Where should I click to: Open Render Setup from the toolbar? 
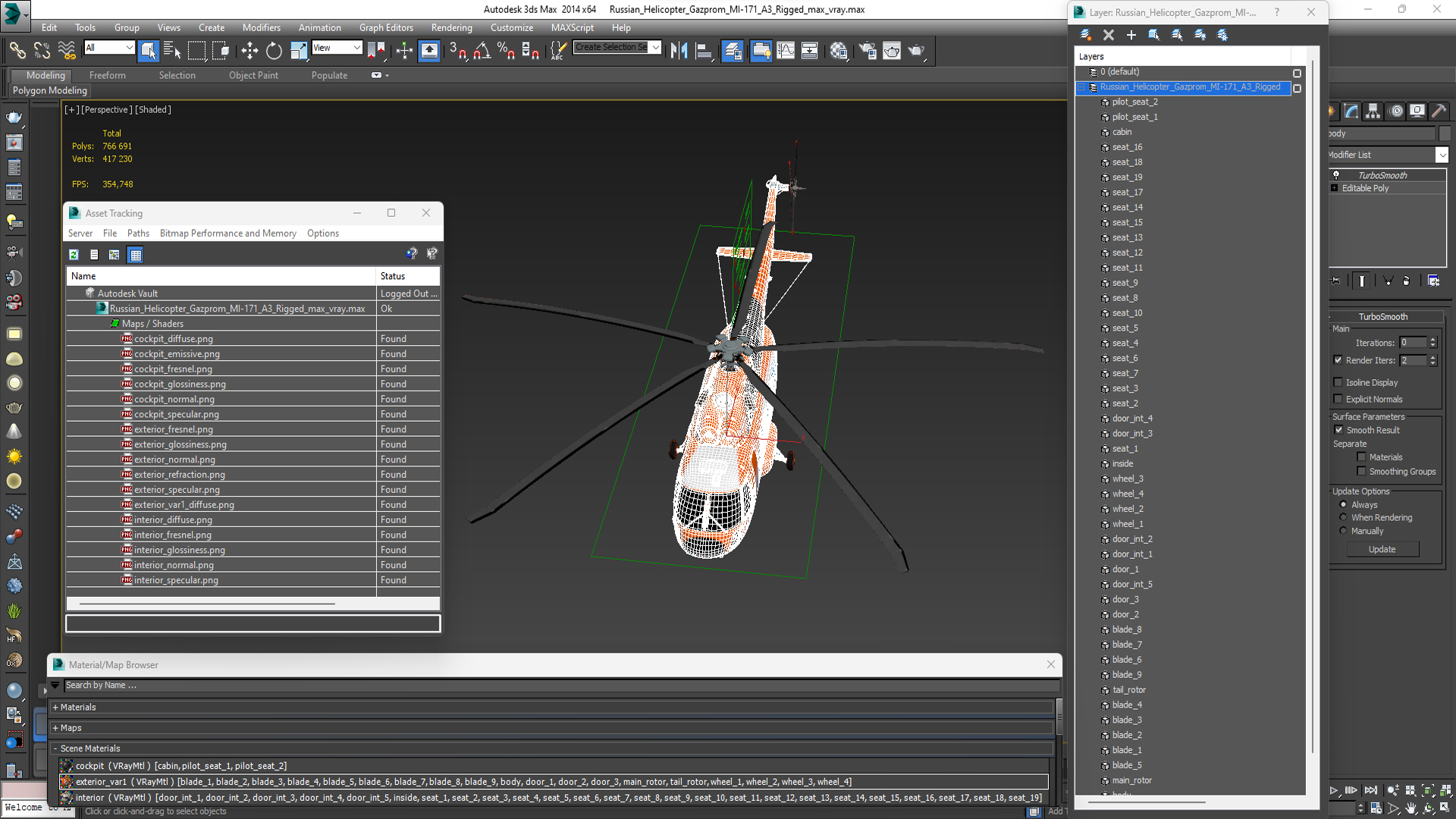click(x=867, y=51)
